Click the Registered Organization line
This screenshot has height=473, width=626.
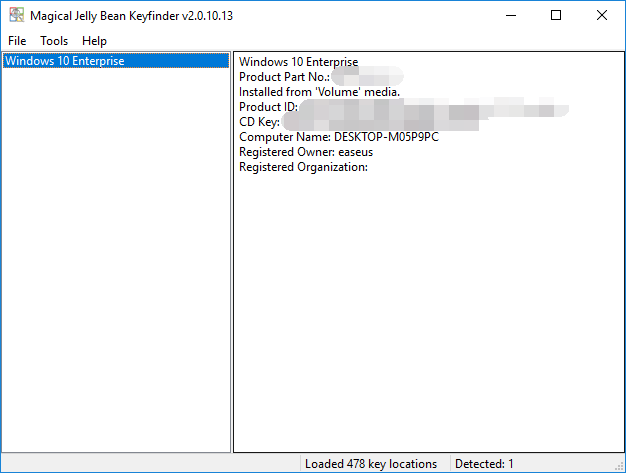point(303,167)
